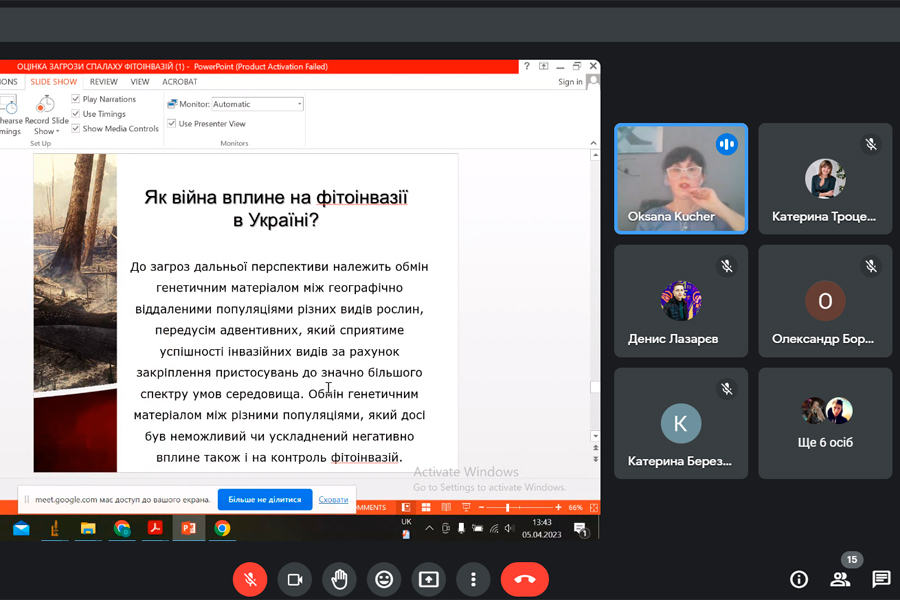900x600 pixels.
Task: Click 'Сховати' link in sharing bar
Action: point(333,500)
